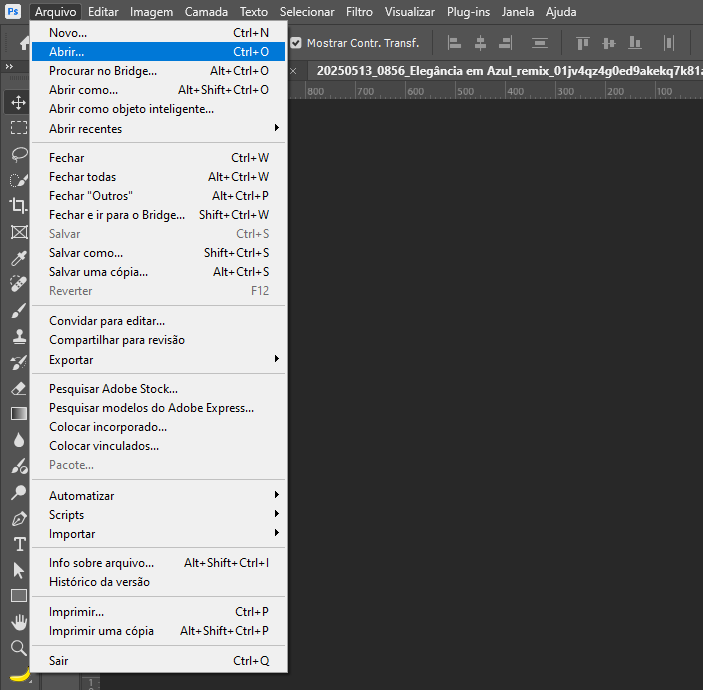Open the Editar menu

103,12
